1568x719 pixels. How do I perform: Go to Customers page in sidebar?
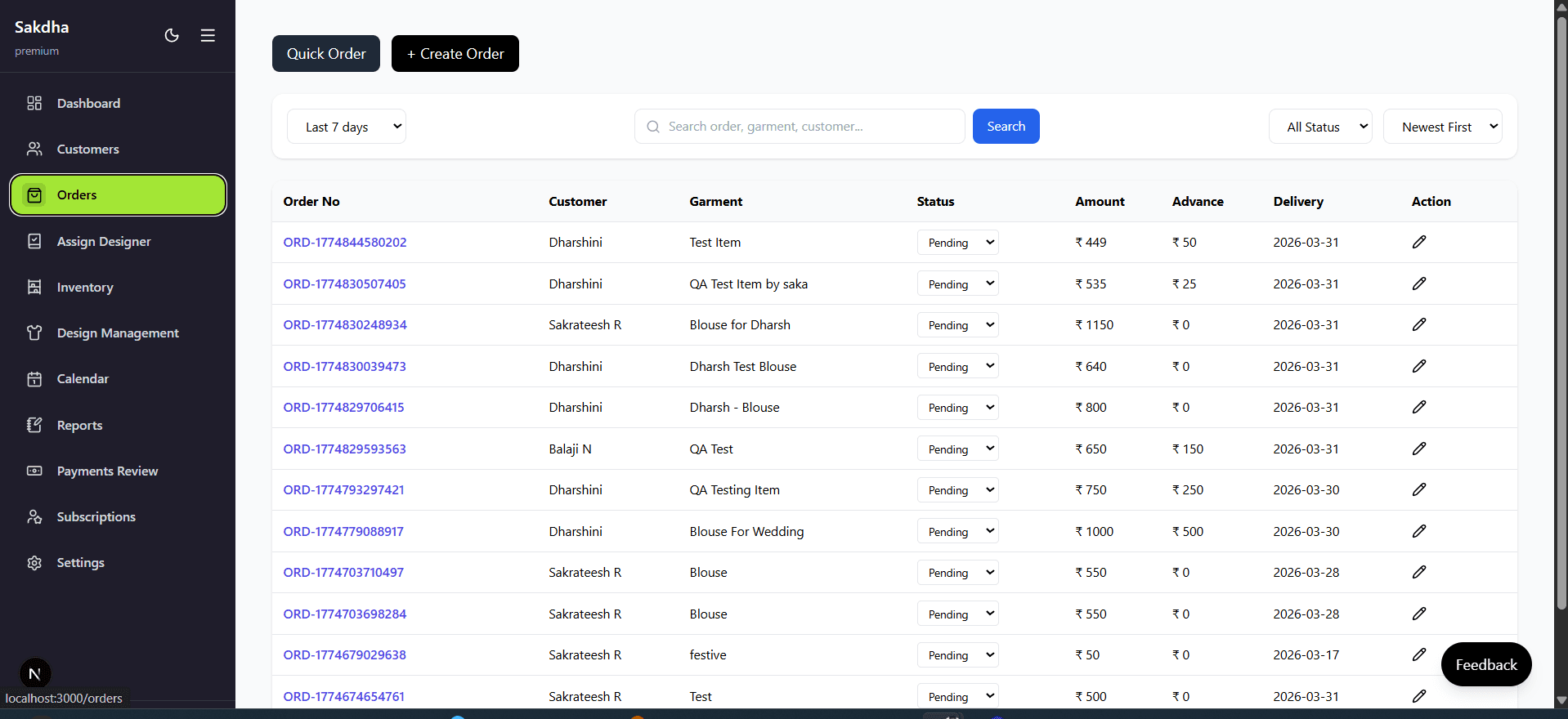click(118, 149)
